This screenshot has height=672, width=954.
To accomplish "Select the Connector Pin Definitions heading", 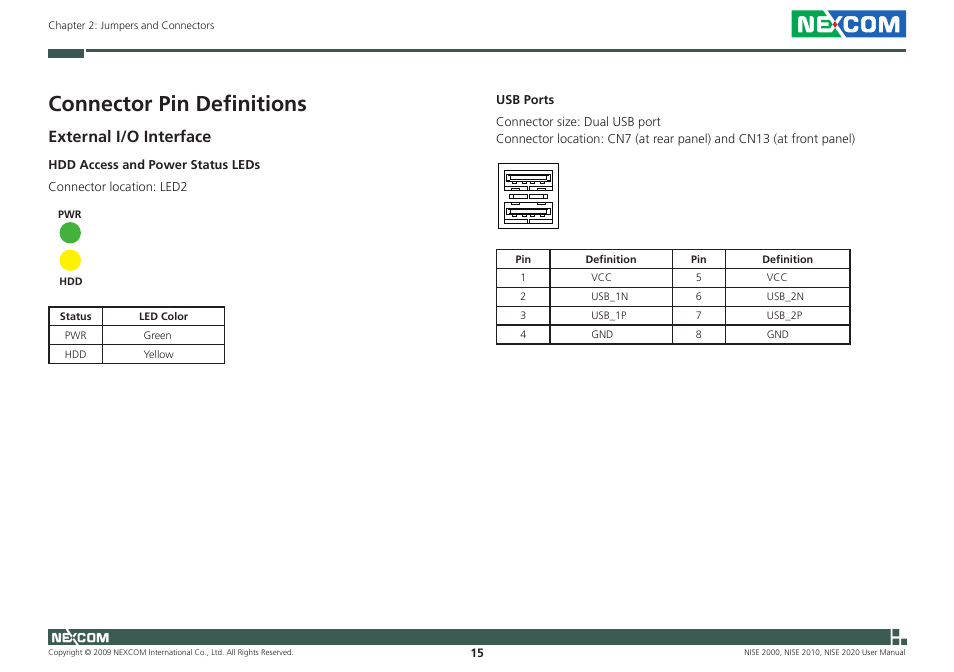I will [177, 104].
